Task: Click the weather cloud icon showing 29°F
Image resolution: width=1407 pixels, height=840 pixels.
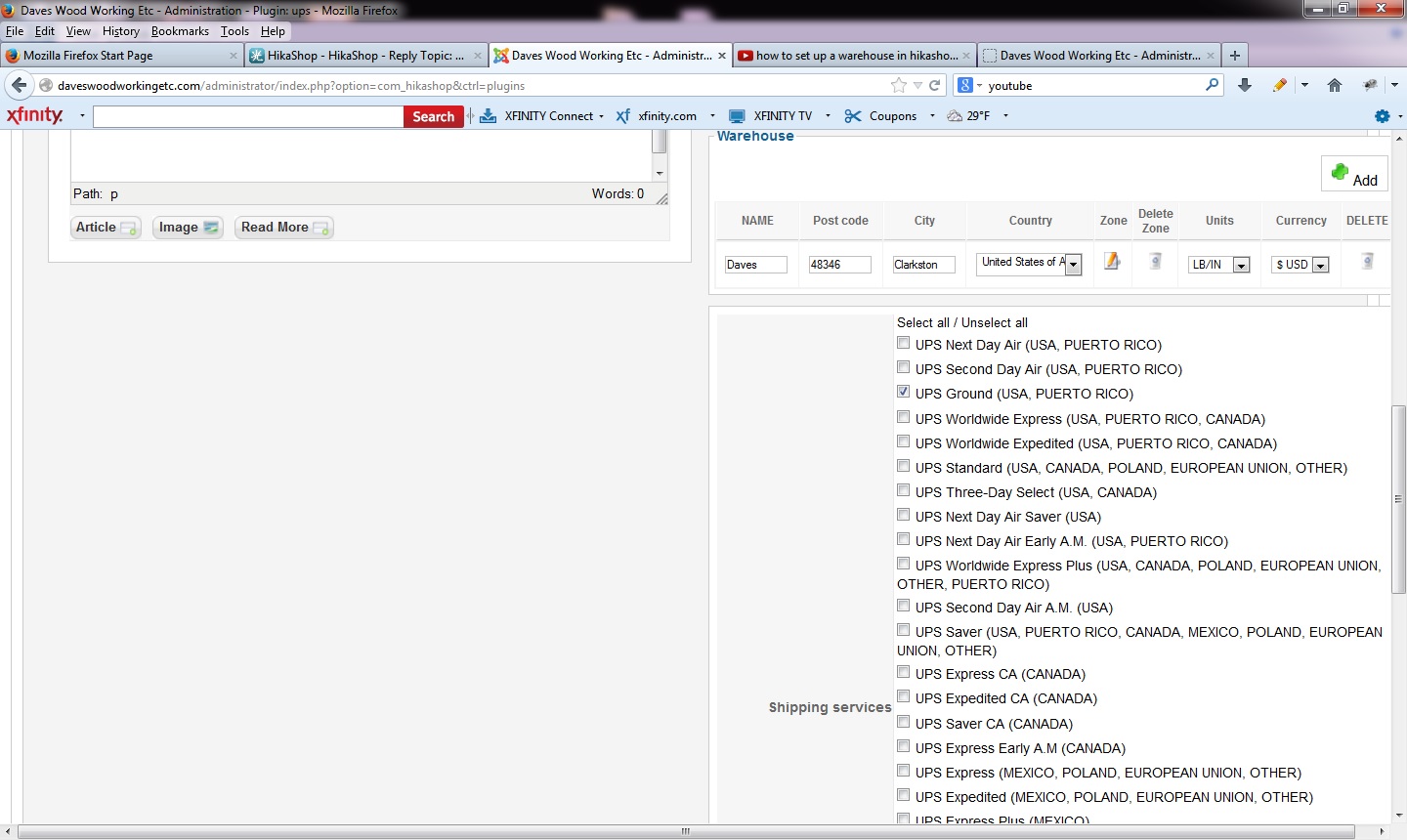Action: click(x=955, y=116)
